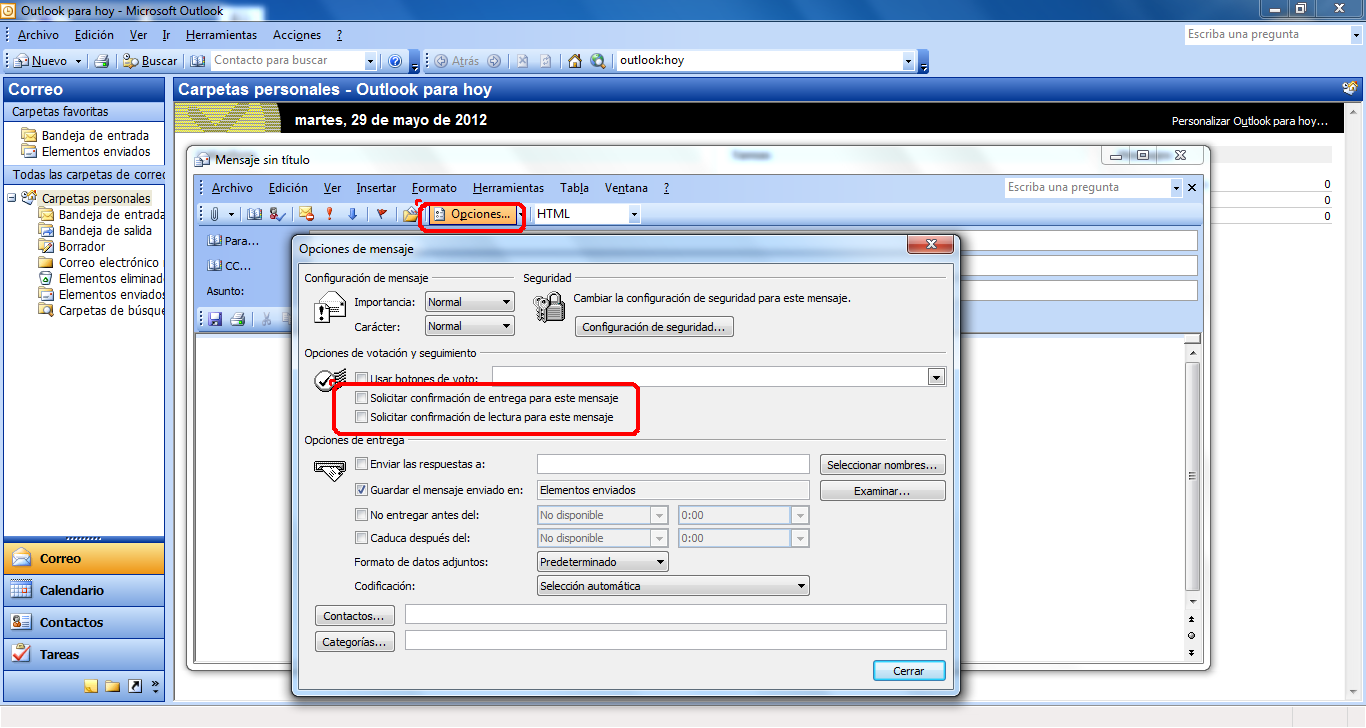Viewport: 1366px width, 728px height.
Task: Collapse the Carpetas personales tree node
Action: (x=12, y=198)
